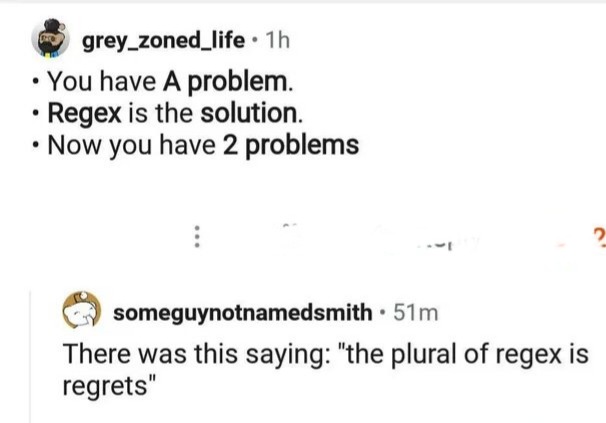Click the faded text in the action row
The width and height of the screenshot is (606, 423).
point(450,244)
